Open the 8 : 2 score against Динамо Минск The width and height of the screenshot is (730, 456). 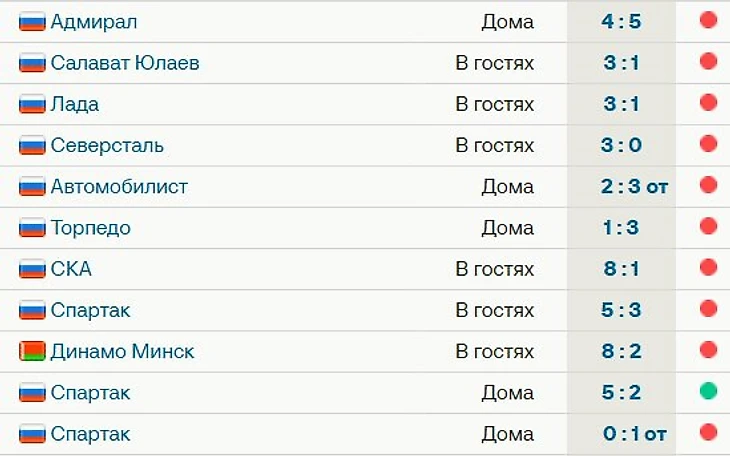pyautogui.click(x=621, y=351)
